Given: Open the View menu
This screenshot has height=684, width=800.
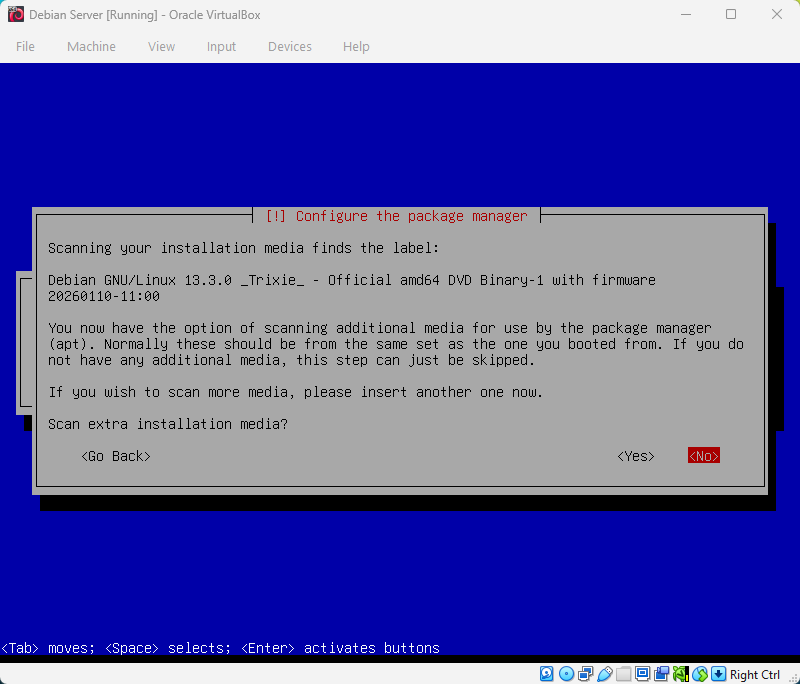Looking at the screenshot, I should [161, 46].
